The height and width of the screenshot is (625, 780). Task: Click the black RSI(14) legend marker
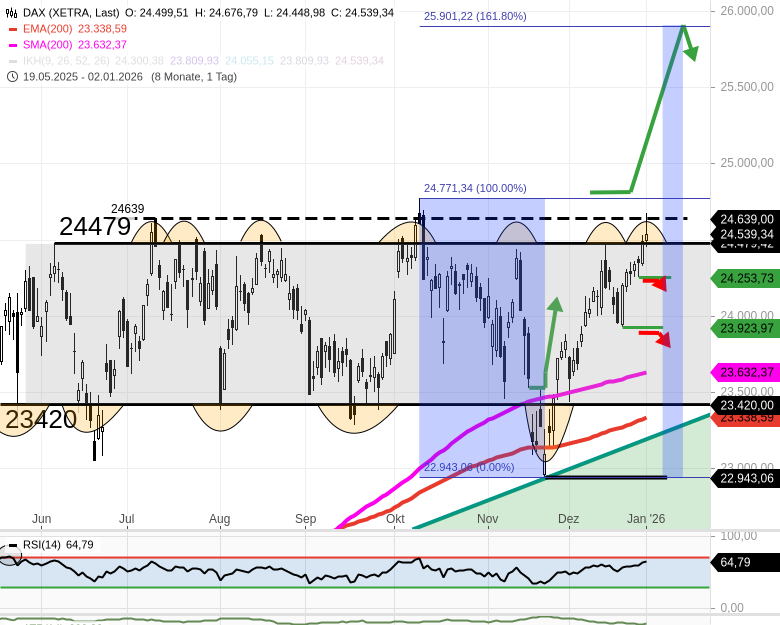pos(13,545)
